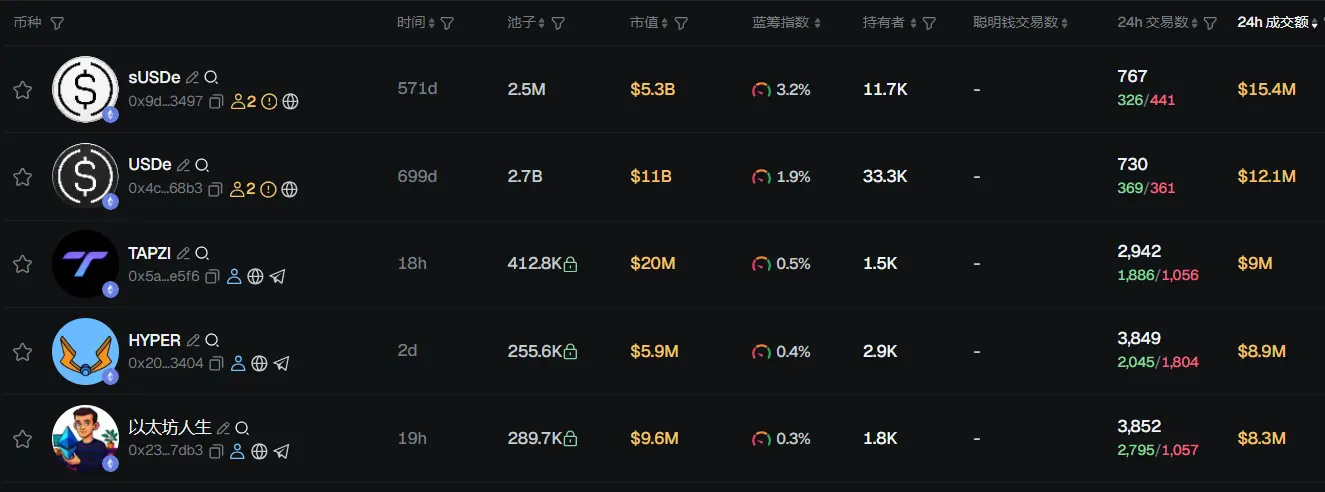The image size is (1325, 492).
Task: Click the 以太坊人生 avatar thumbnail
Action: 85,438
